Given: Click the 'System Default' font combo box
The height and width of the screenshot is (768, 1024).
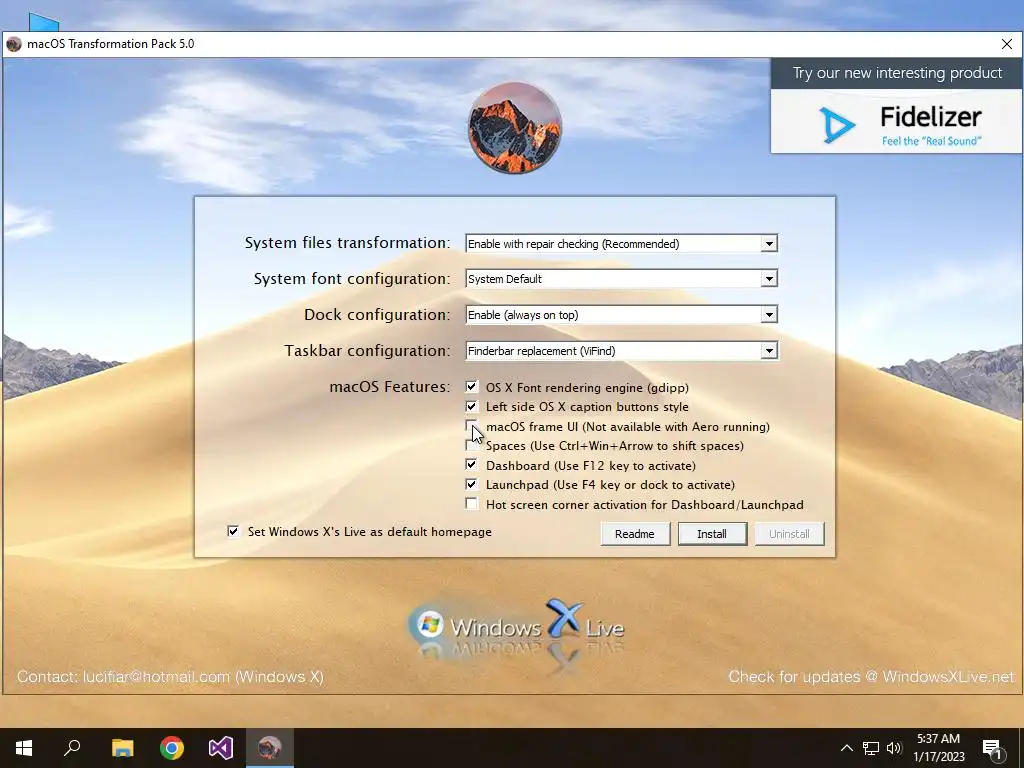Looking at the screenshot, I should [621, 279].
